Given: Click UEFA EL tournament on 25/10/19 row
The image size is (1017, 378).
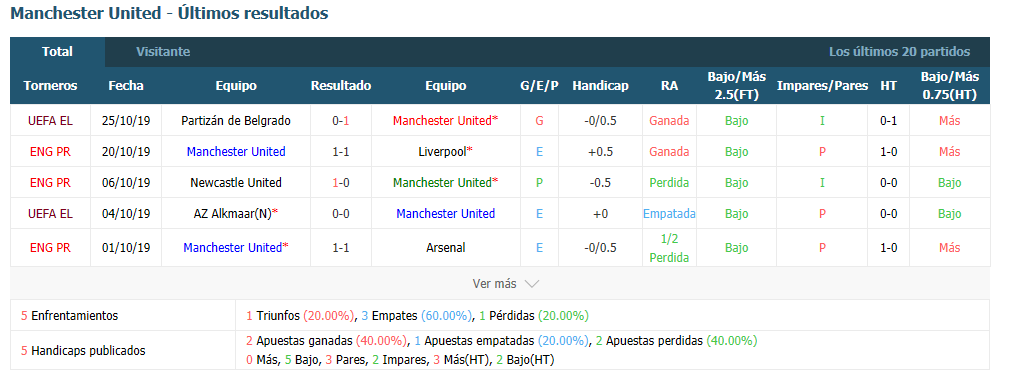Looking at the screenshot, I should [x=50, y=121].
